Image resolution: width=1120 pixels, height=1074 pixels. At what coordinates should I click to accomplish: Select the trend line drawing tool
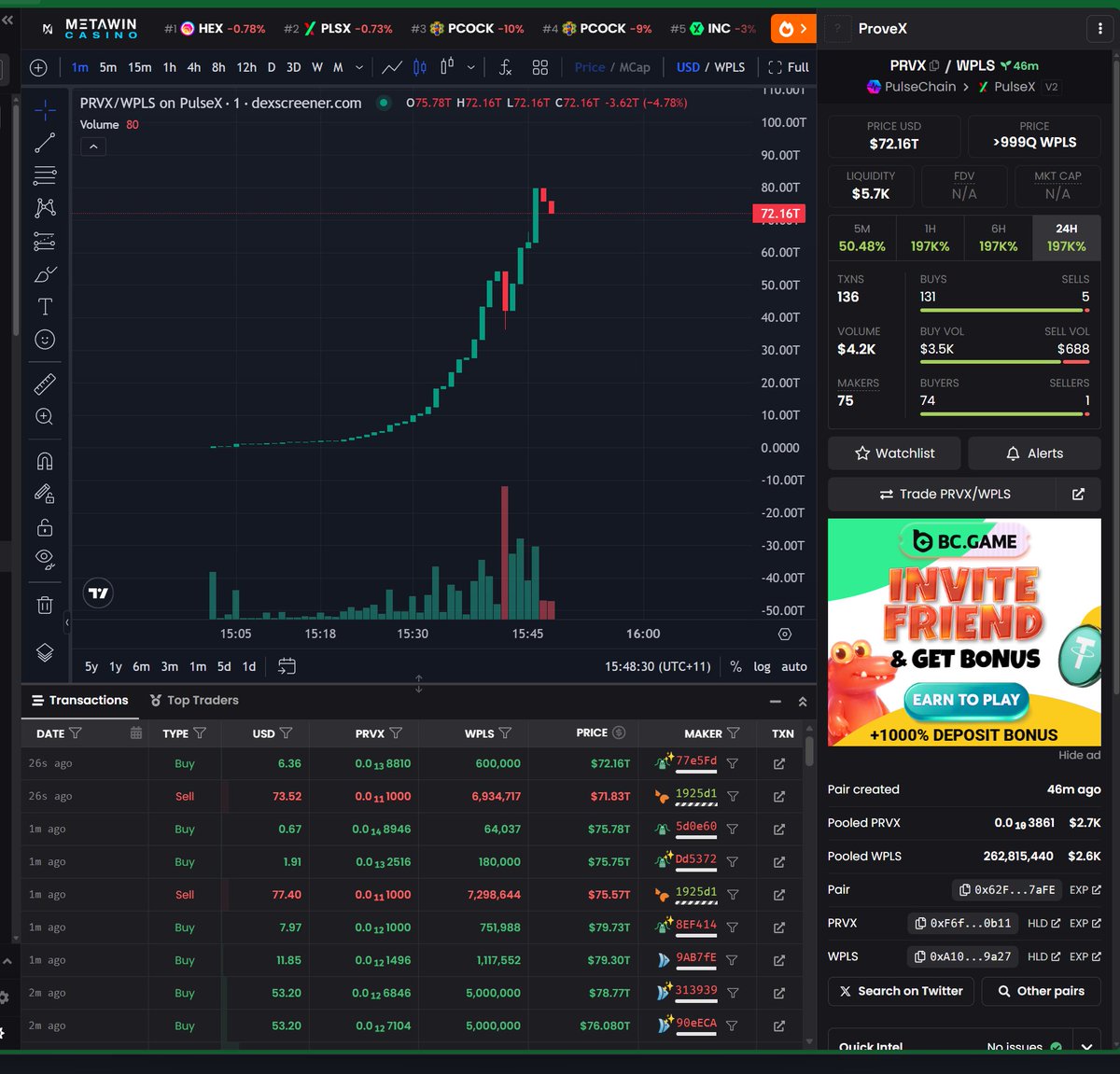pos(45,143)
